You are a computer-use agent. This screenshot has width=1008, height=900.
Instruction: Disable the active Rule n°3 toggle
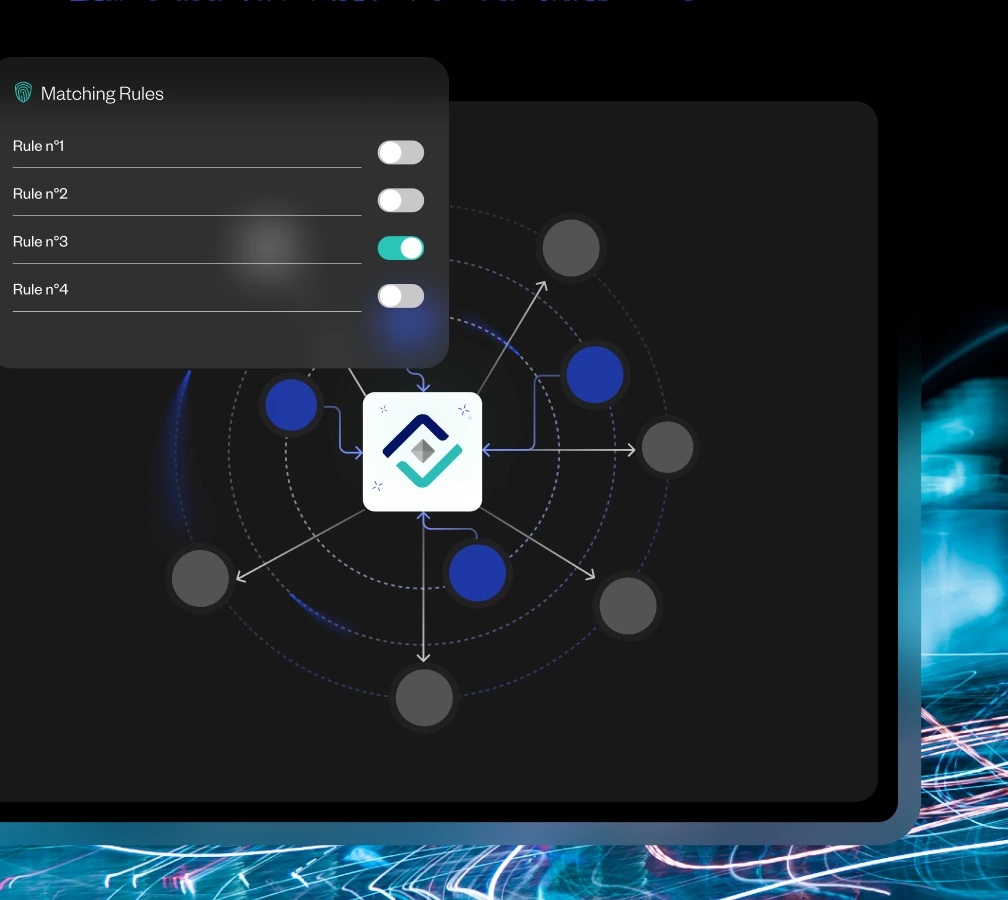pos(400,248)
